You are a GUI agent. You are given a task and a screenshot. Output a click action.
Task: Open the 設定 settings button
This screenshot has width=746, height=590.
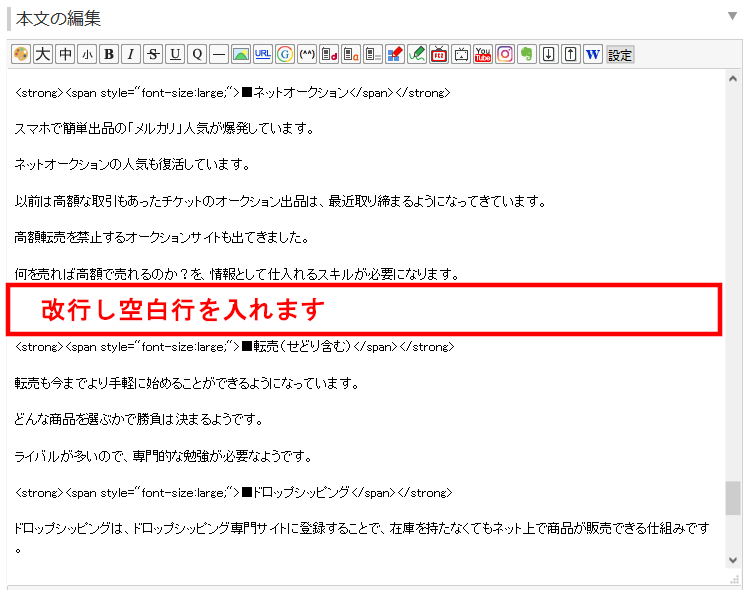point(620,55)
